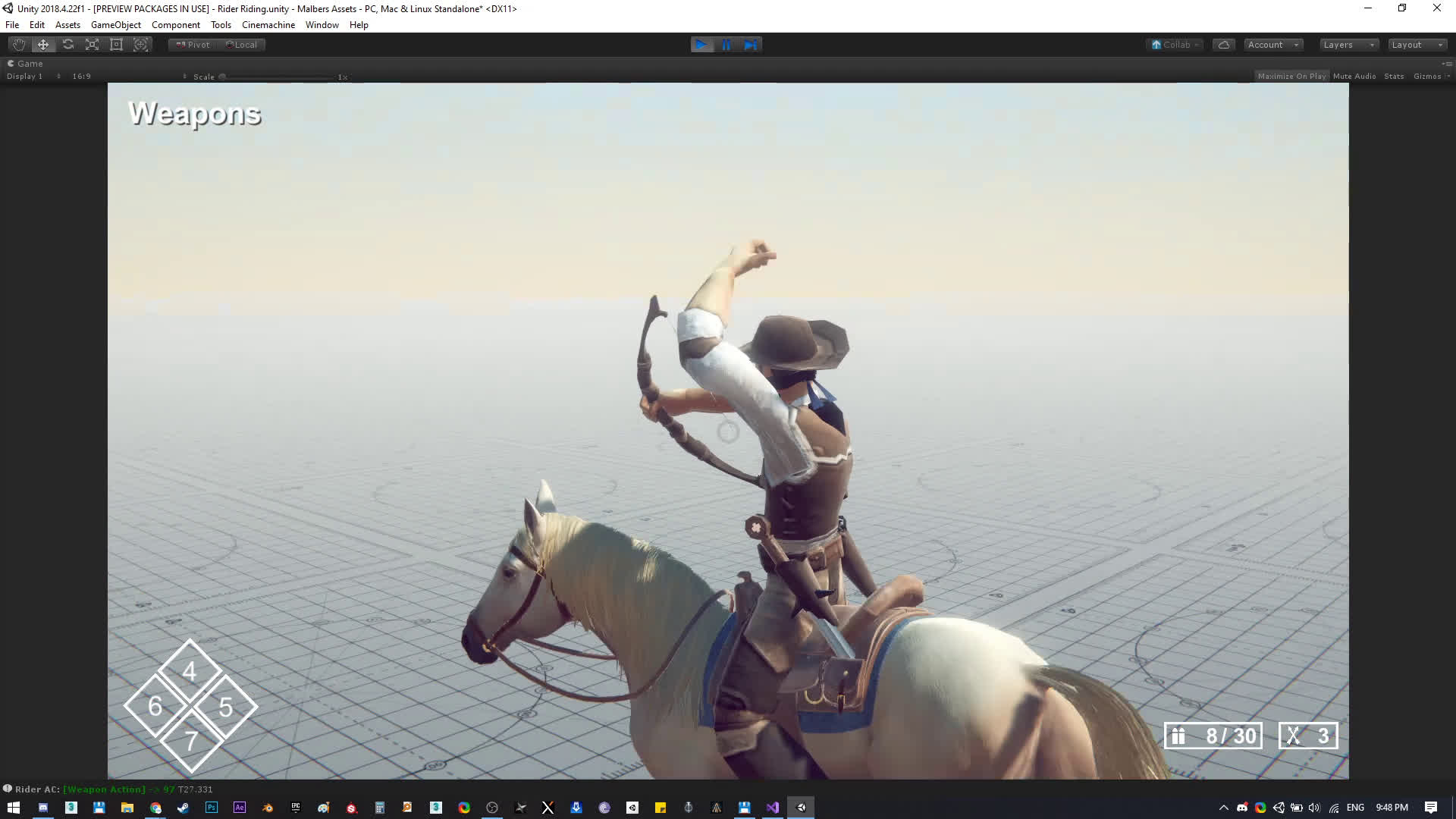Expand the Account dropdown
This screenshot has height=819, width=1456.
pos(1273,45)
